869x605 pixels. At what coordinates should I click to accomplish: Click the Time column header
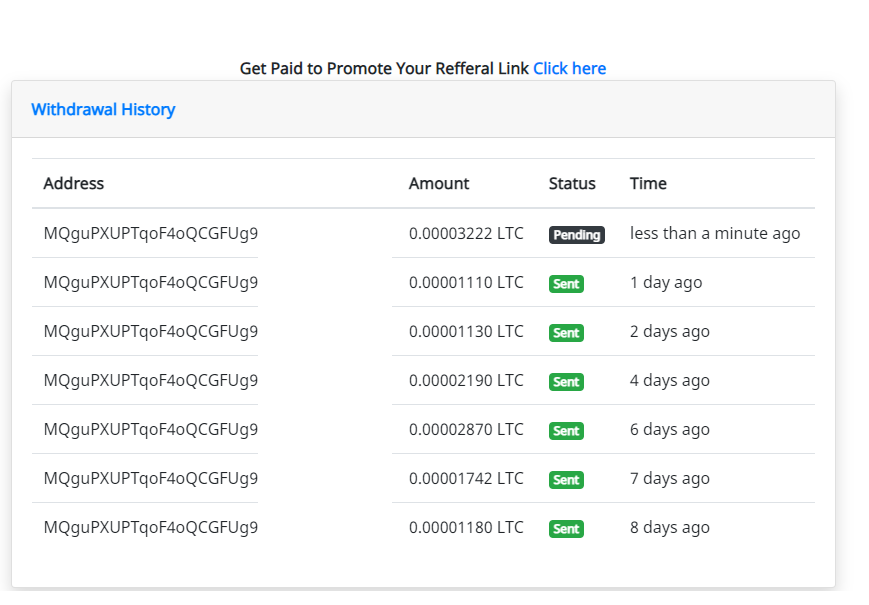point(648,183)
